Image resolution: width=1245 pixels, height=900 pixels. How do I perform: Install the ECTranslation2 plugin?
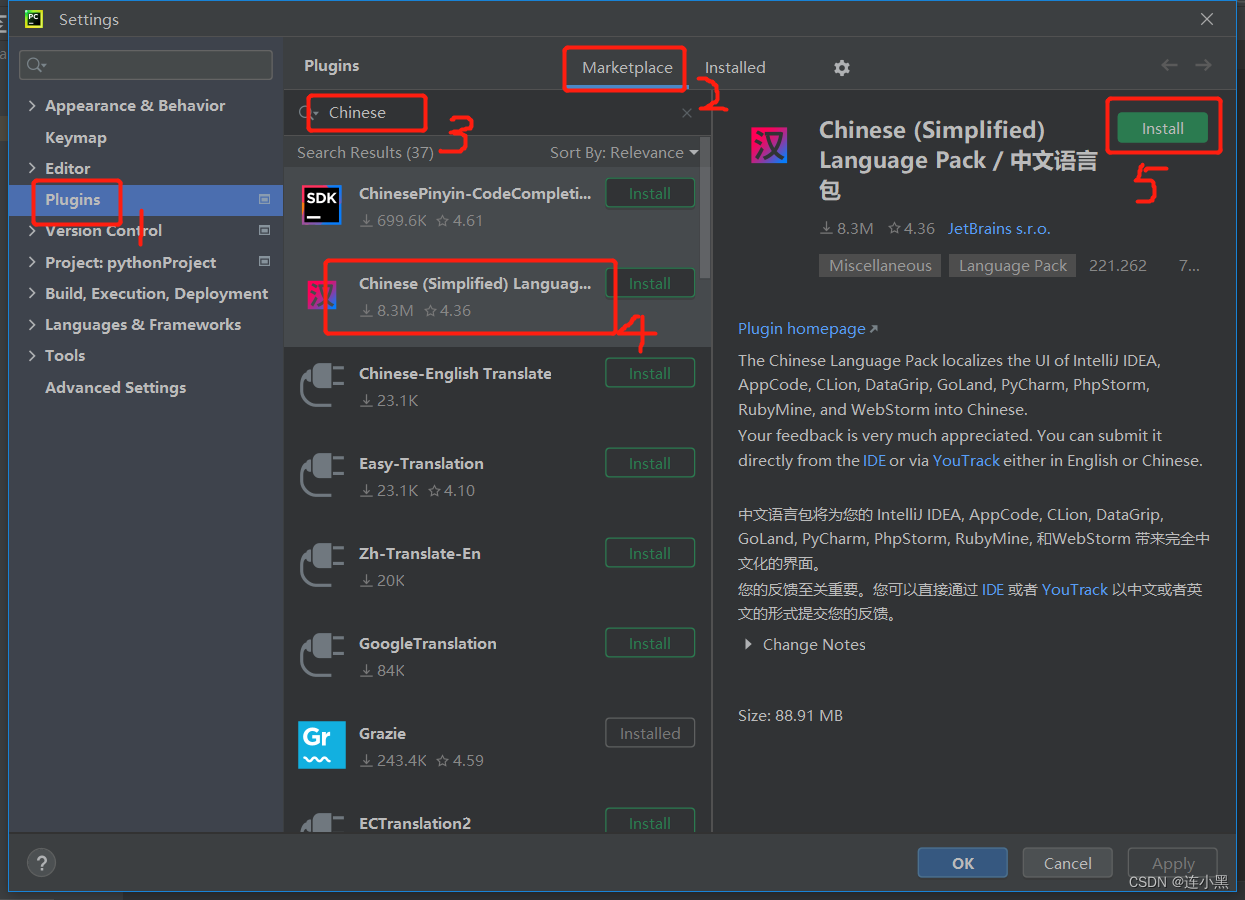click(x=650, y=822)
